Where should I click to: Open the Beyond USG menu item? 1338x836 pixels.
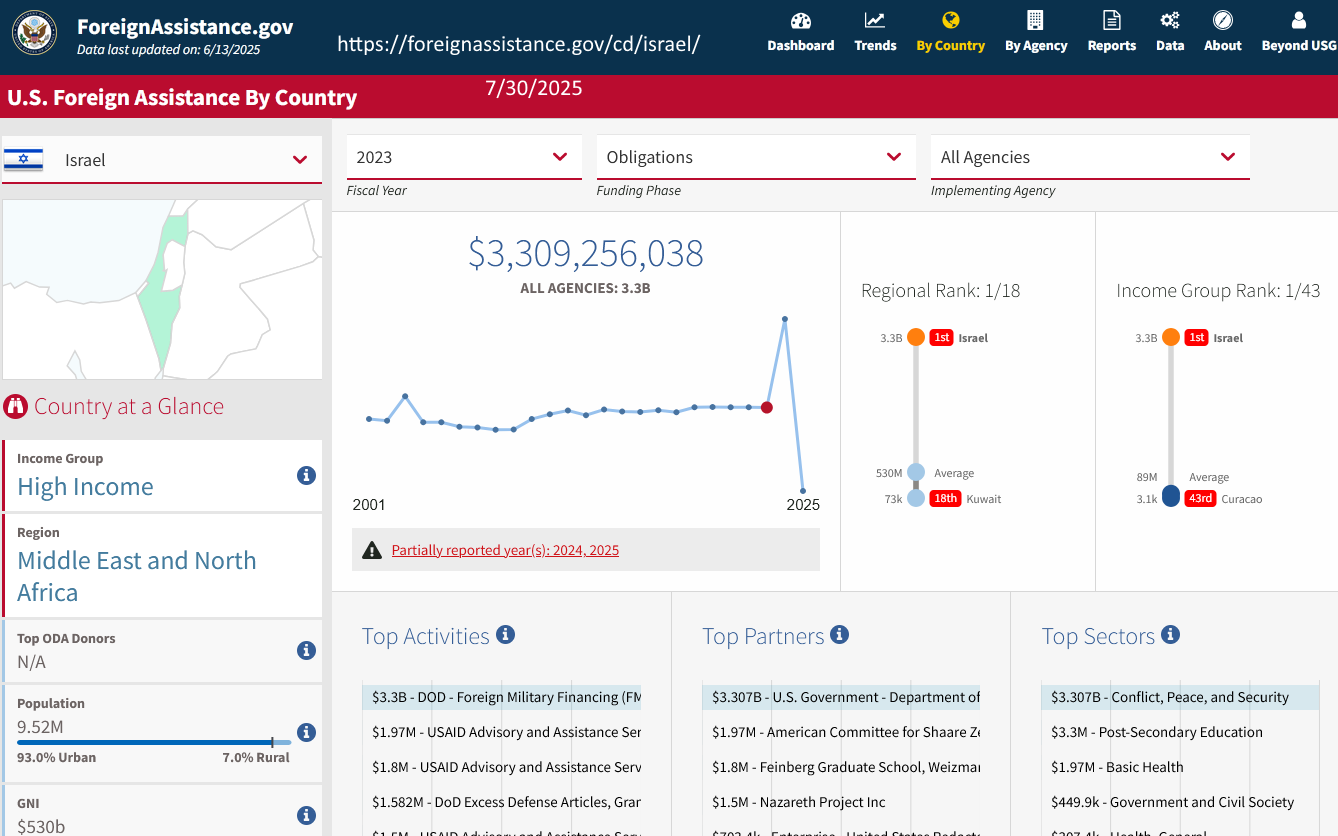1298,32
